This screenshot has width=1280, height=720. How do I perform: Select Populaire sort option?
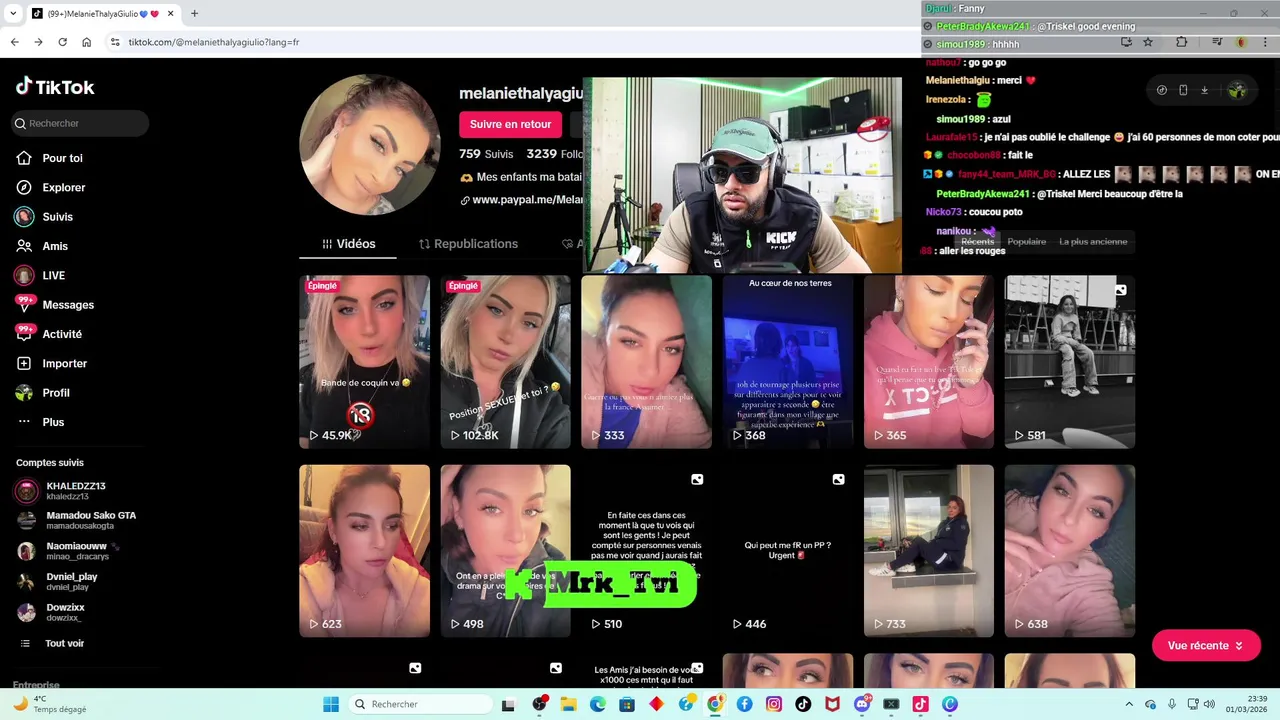[1026, 242]
